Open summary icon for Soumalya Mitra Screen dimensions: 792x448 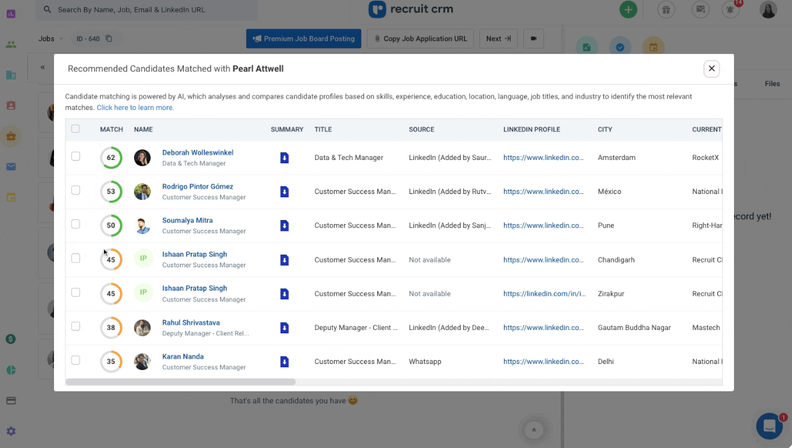click(284, 225)
